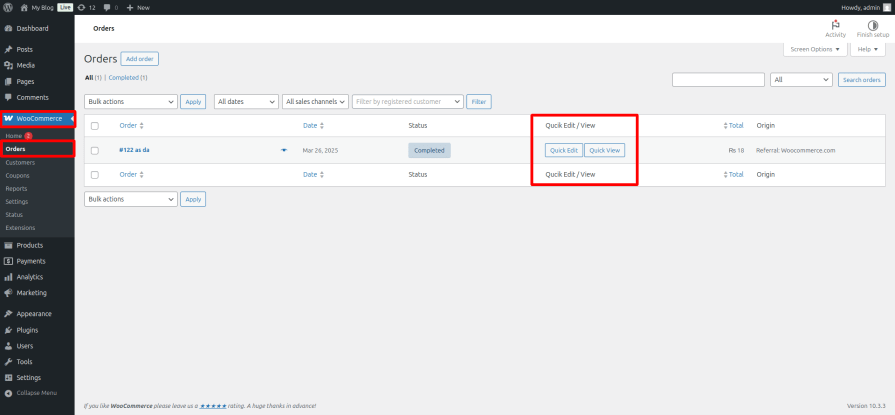Viewport: 895px width, 415px height.
Task: Click the five-star rating link in footer
Action: click(213, 406)
